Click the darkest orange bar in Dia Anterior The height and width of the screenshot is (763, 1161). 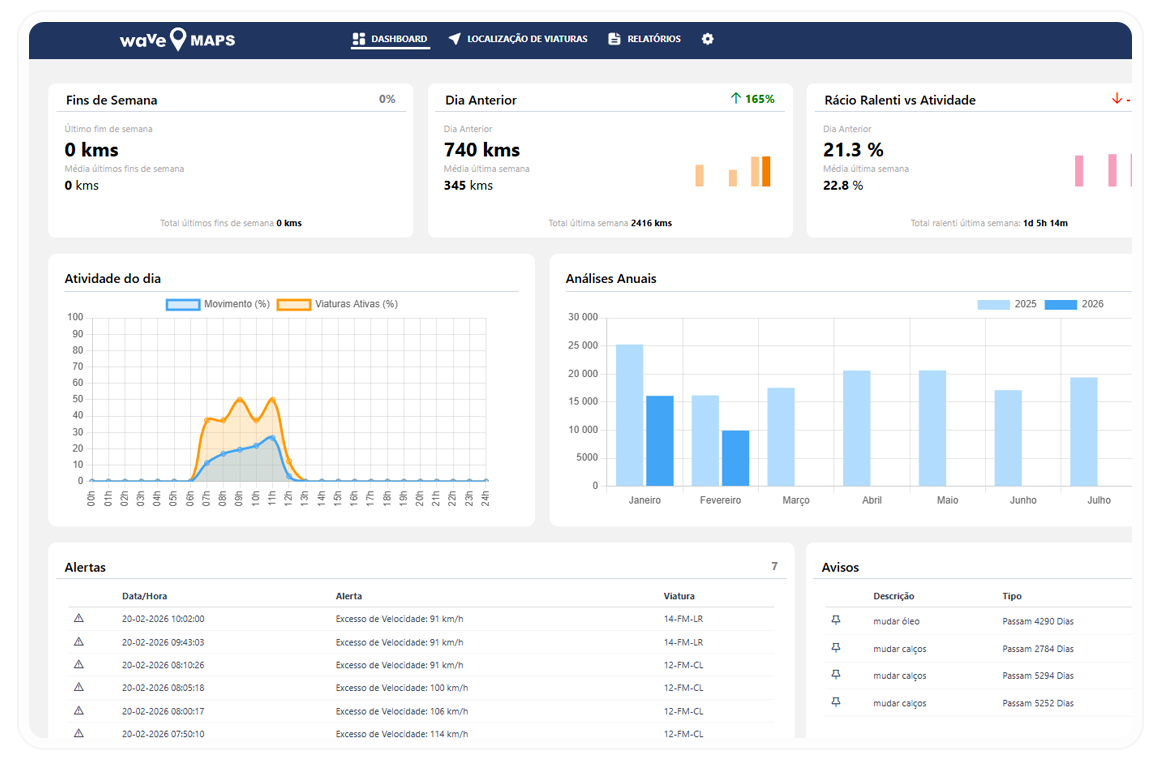(766, 172)
